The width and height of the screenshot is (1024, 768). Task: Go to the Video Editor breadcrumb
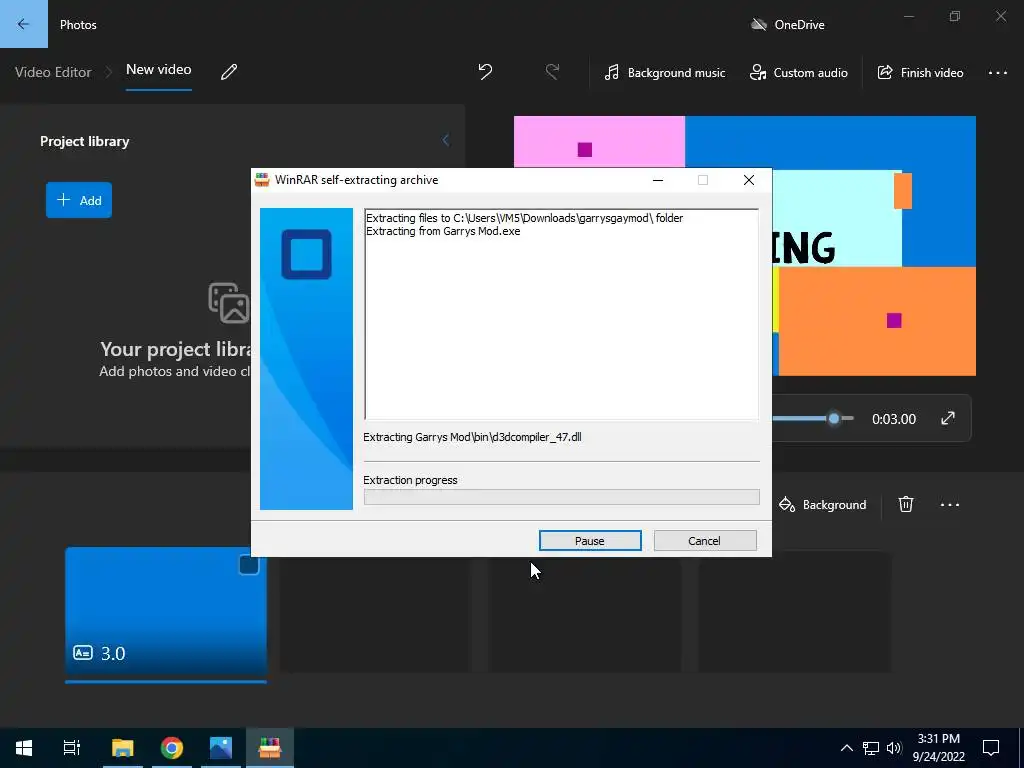click(x=53, y=72)
